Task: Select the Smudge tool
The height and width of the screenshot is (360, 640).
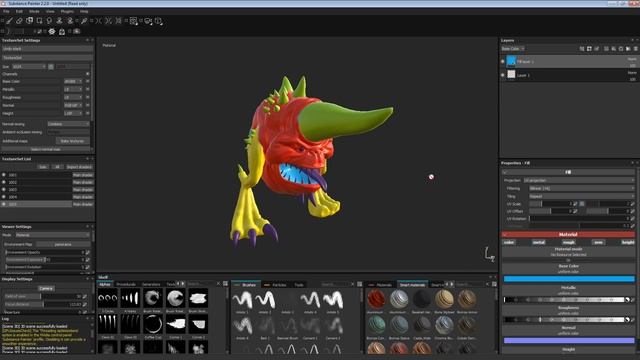Action: [49, 21]
